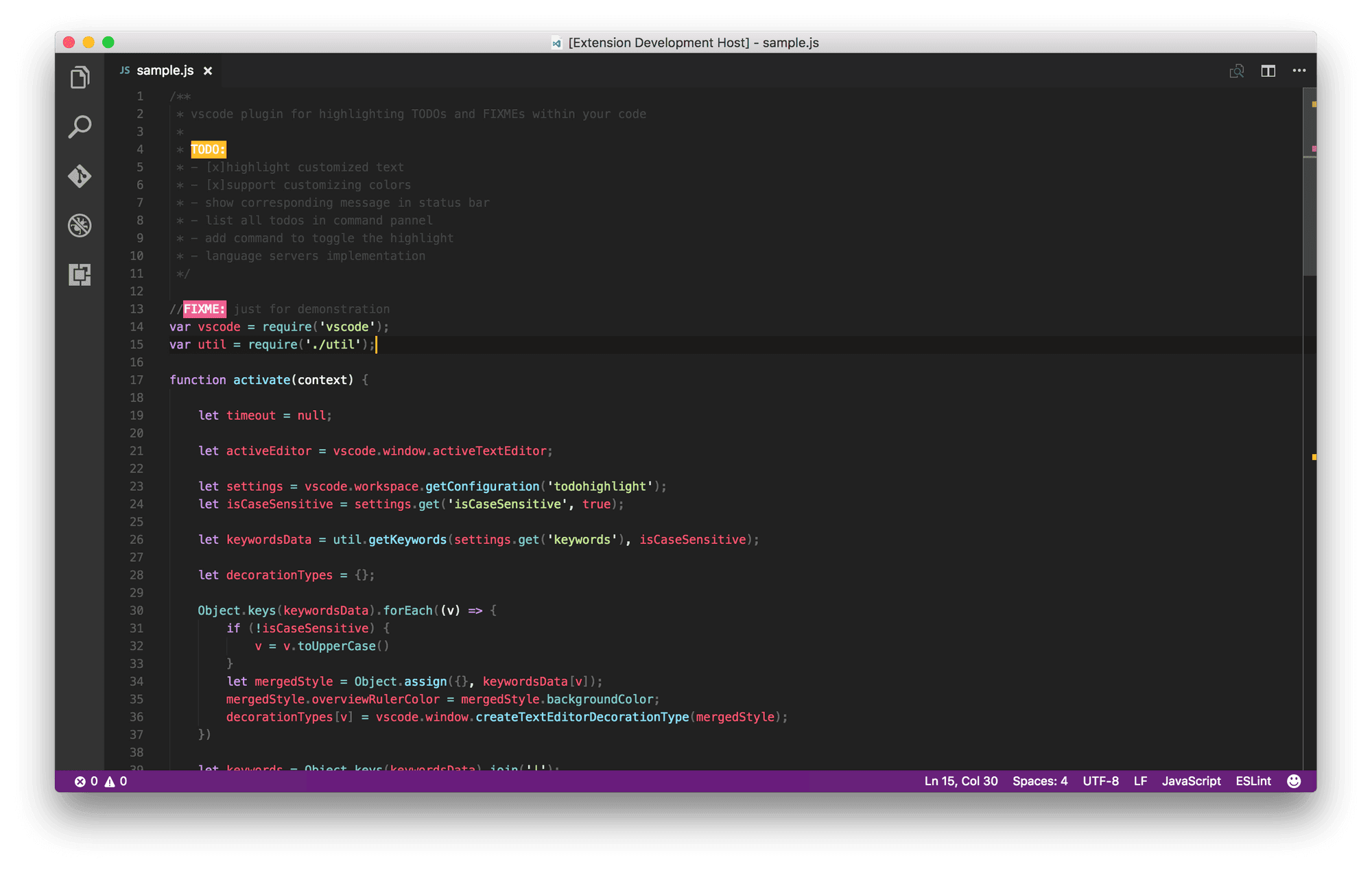1372x871 pixels.
Task: Click 'timeout' variable on line 19
Action: point(250,416)
